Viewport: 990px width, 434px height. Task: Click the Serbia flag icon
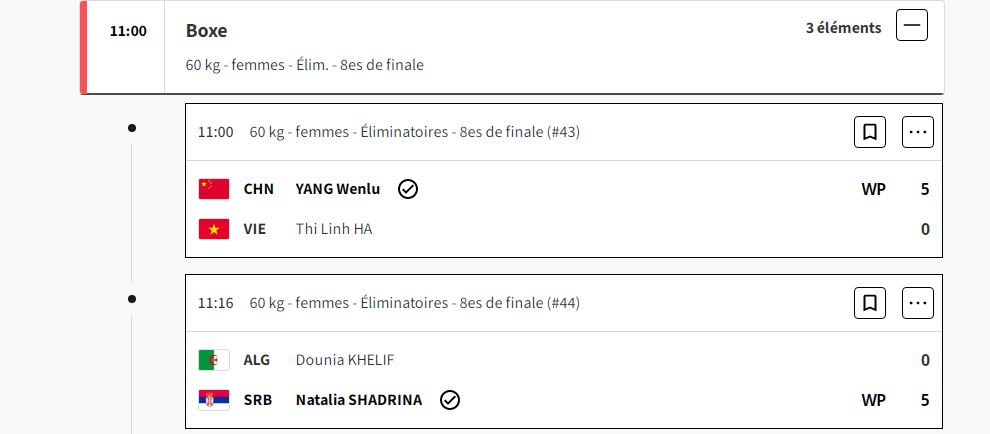pos(214,400)
